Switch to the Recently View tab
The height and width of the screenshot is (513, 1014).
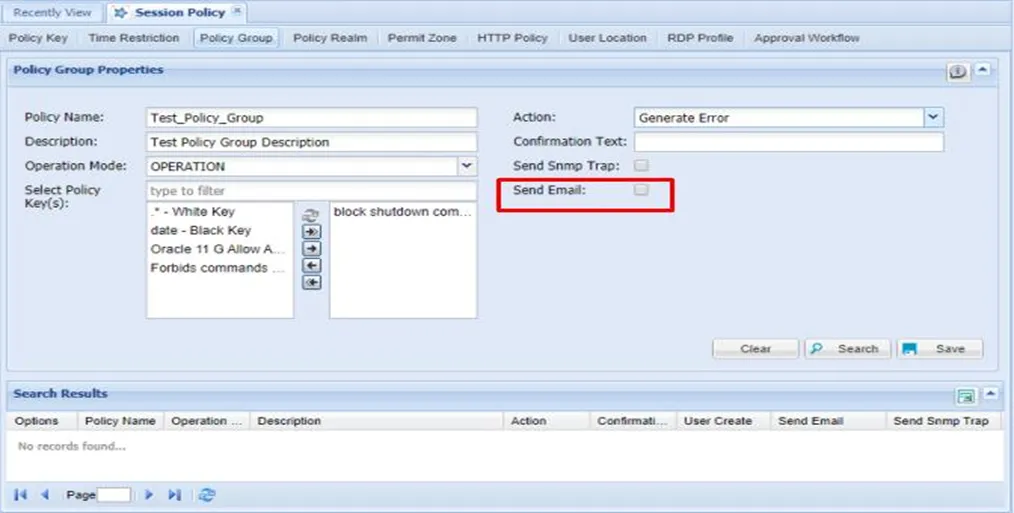[52, 12]
